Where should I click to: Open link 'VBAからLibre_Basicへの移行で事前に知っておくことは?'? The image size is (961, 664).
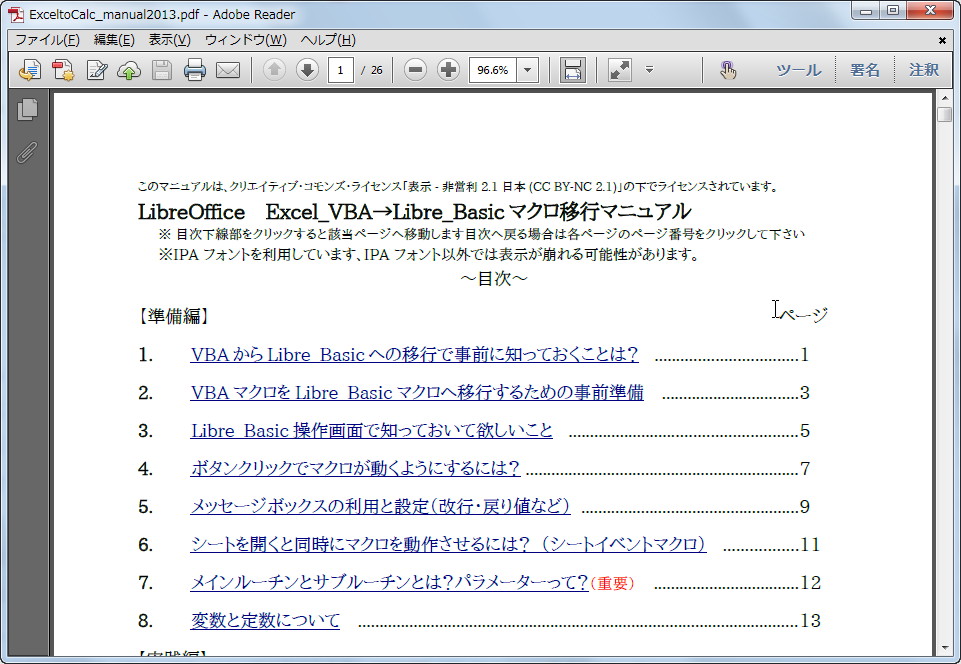click(x=414, y=354)
